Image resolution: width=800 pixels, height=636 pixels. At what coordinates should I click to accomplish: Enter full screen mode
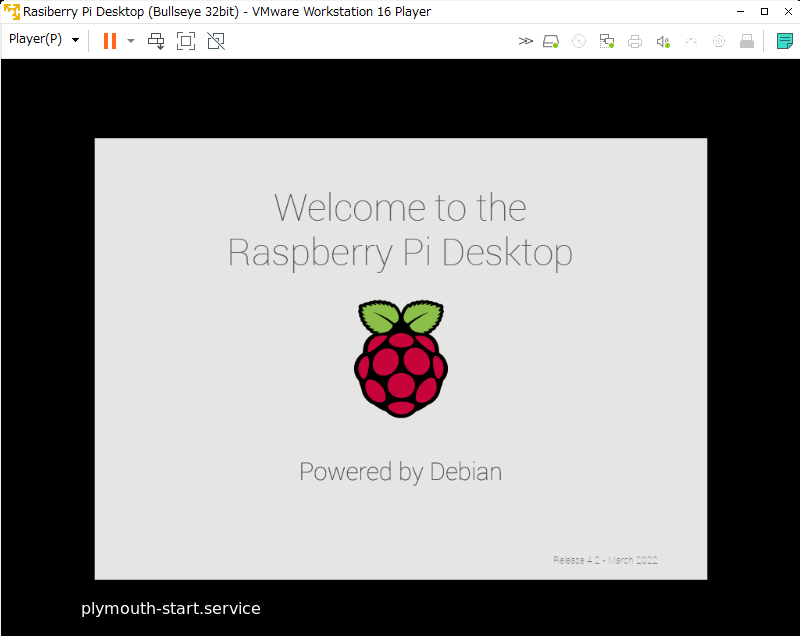186,41
